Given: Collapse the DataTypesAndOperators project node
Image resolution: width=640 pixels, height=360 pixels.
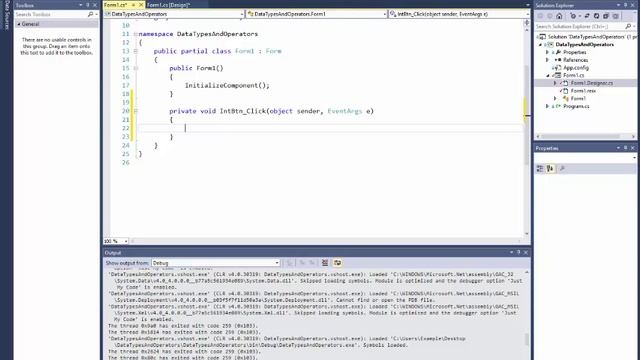Looking at the screenshot, I should (x=541, y=44).
